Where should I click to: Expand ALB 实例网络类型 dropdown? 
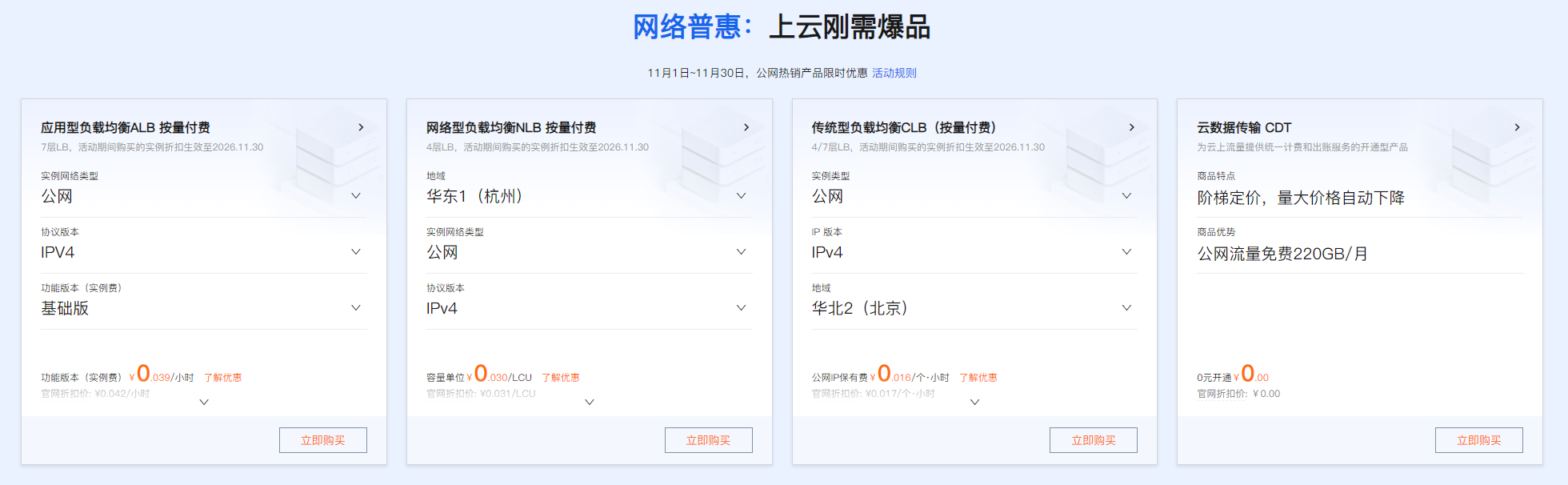point(204,196)
